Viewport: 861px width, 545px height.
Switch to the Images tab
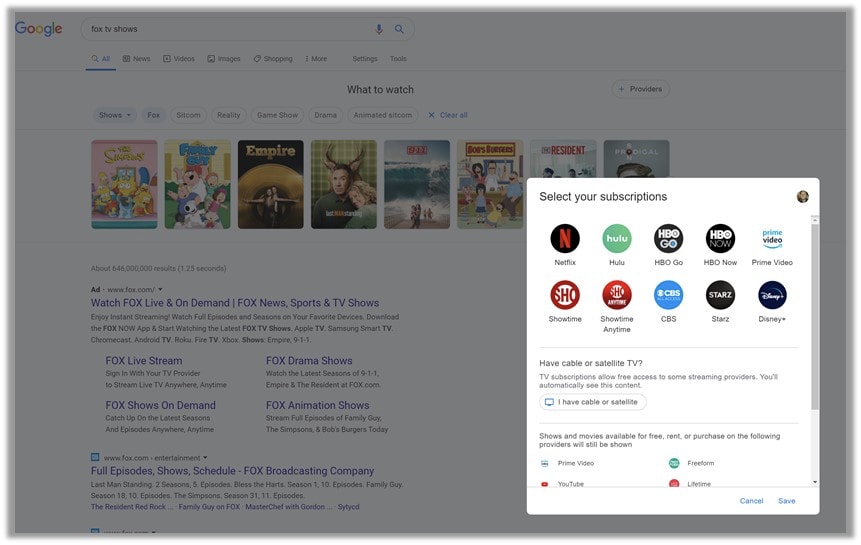[224, 59]
